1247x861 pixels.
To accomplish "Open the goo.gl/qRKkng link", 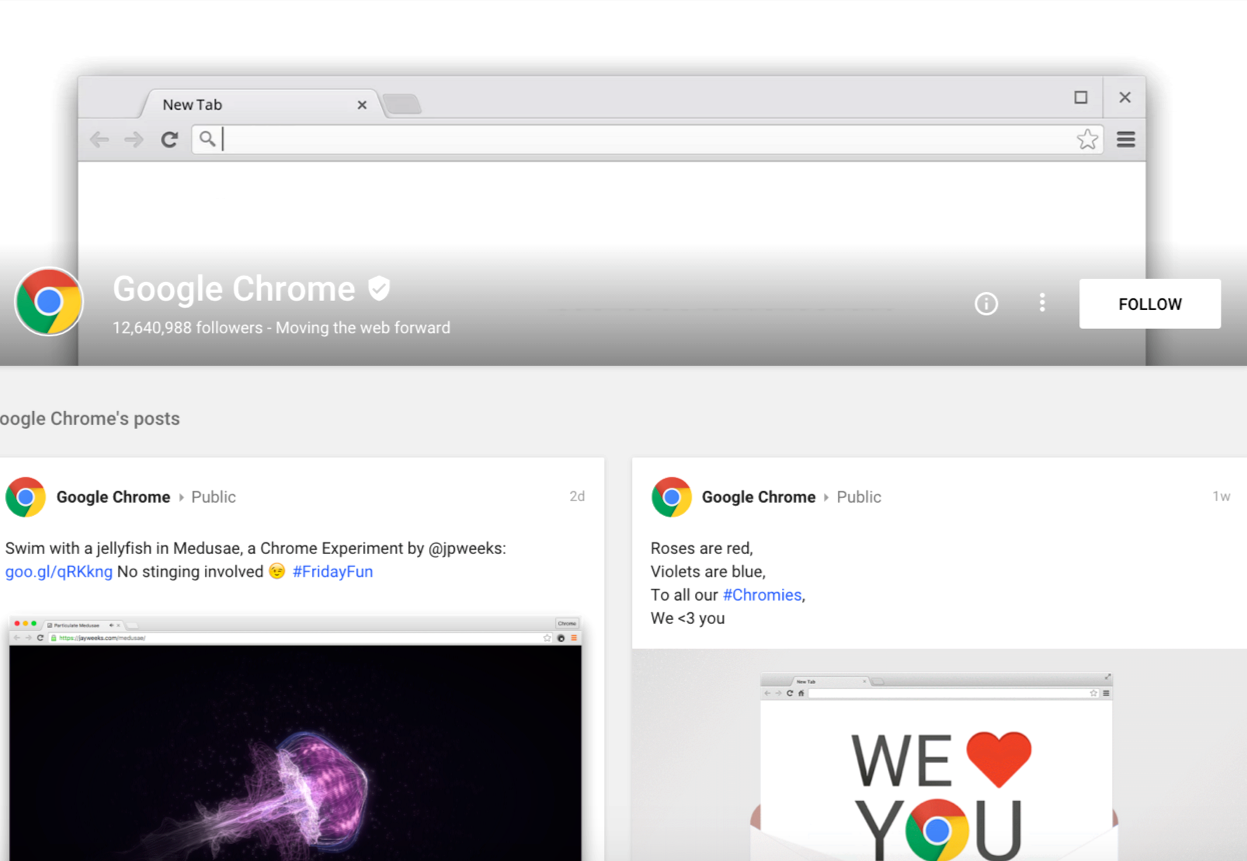I will point(59,572).
